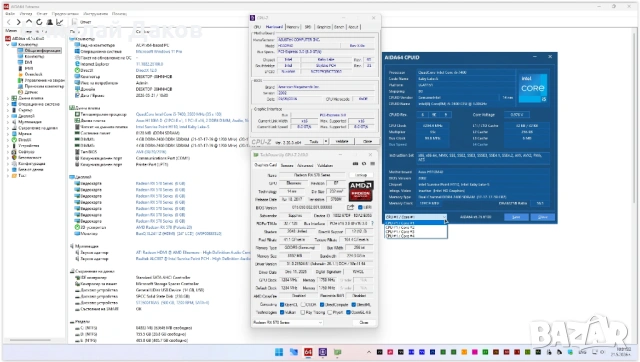Switch to the Sensors tab in GPU-Z
640x362 pixels.
click(x=287, y=165)
